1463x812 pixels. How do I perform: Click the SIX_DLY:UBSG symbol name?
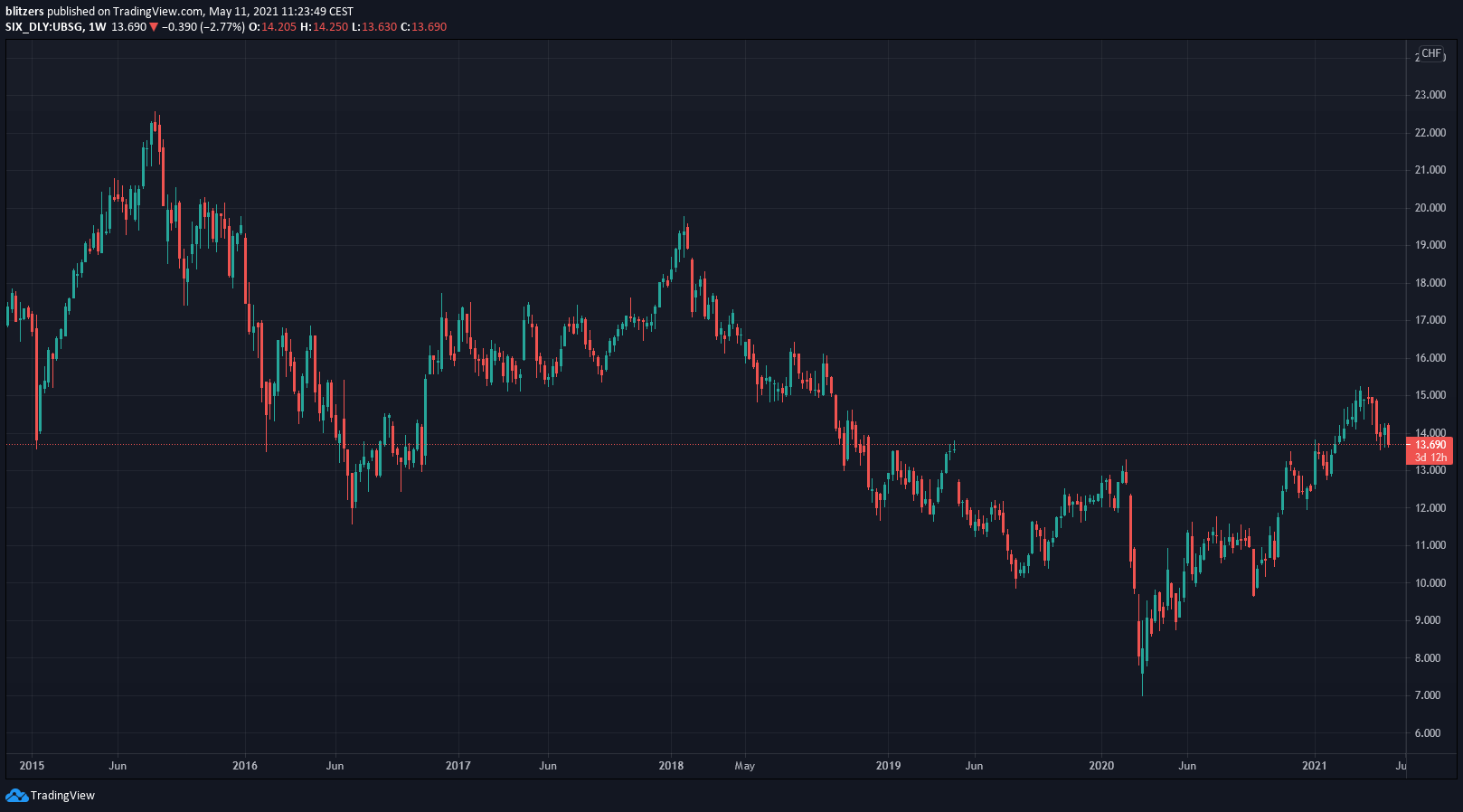(43, 27)
